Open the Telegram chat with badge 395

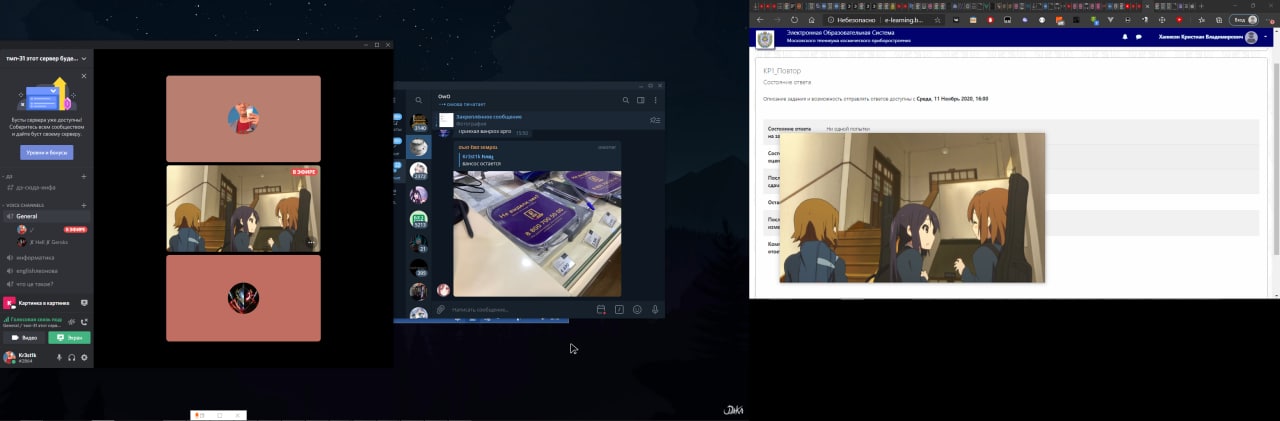point(419,268)
